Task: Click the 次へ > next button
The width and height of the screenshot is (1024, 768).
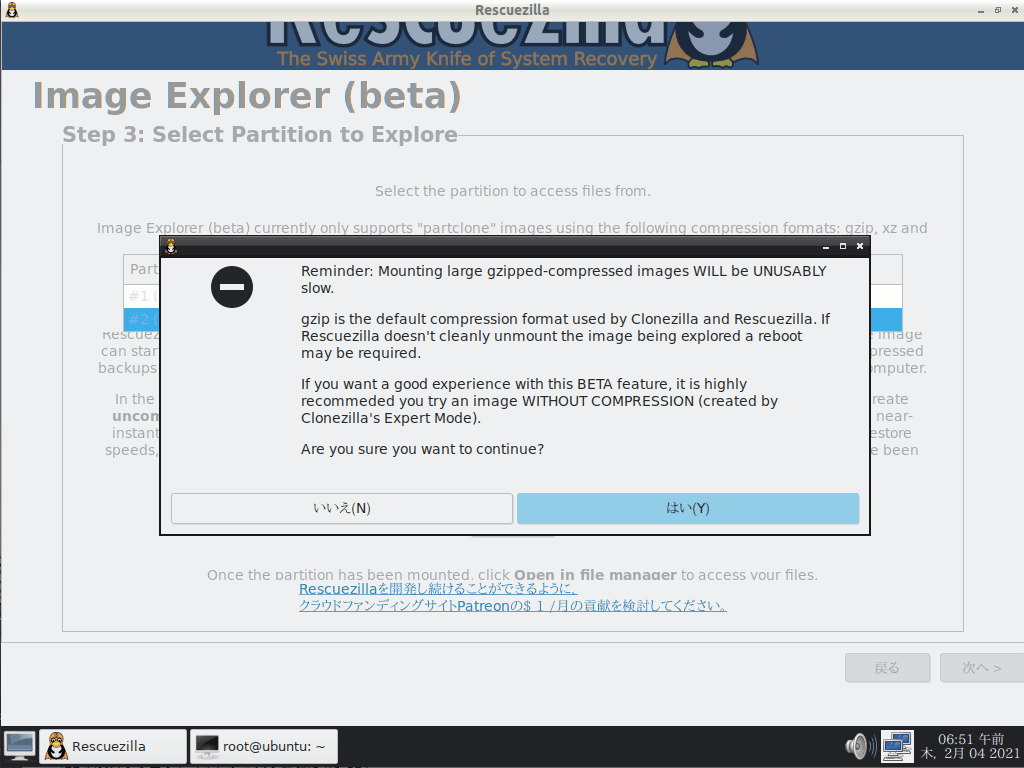Action: pos(982,667)
